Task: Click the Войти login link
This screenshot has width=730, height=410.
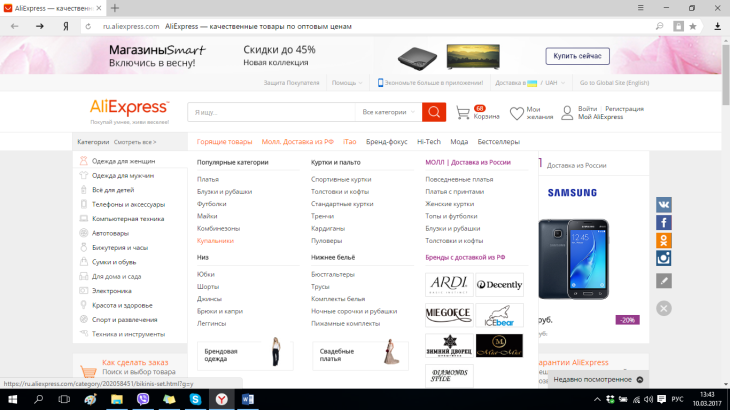Action: click(x=588, y=108)
